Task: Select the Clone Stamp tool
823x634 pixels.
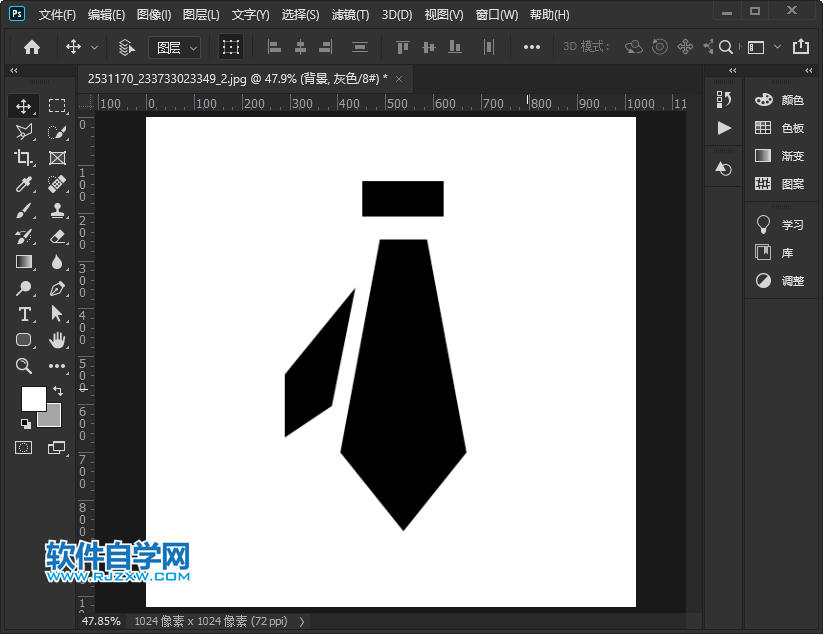Action: tap(57, 210)
